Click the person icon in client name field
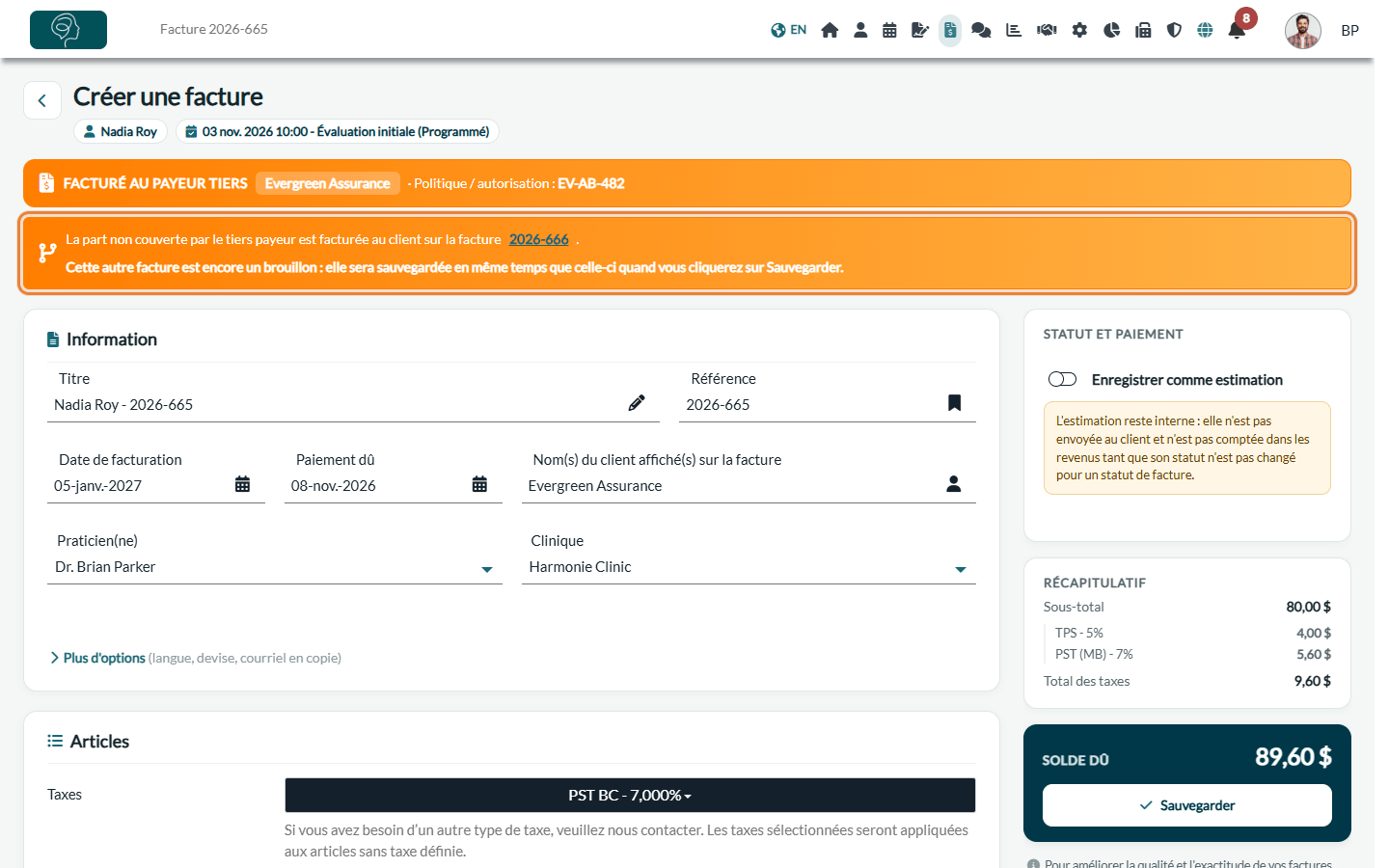The width and height of the screenshot is (1389, 868). coord(953,484)
